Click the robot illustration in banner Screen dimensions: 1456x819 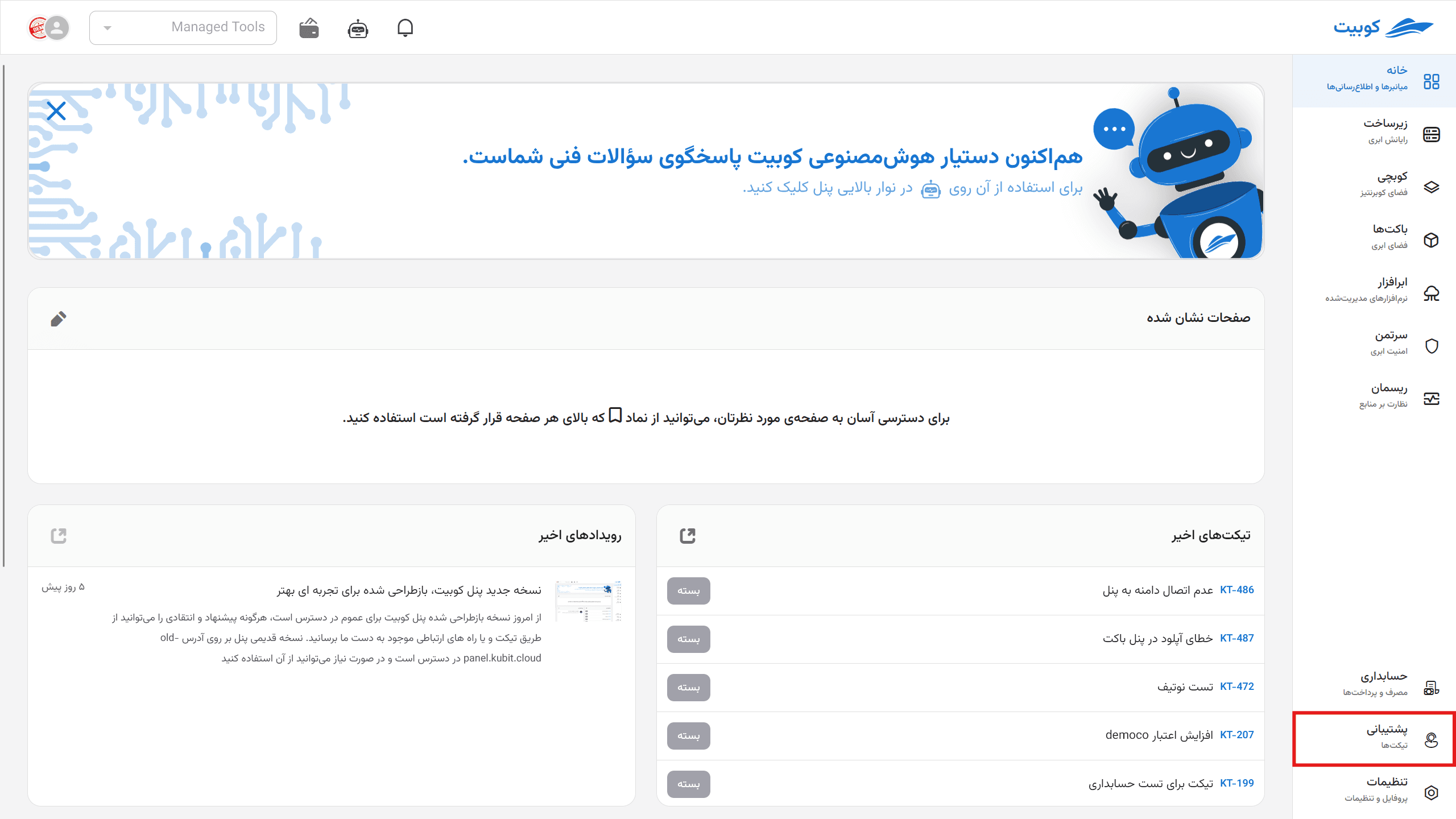pos(1177,172)
